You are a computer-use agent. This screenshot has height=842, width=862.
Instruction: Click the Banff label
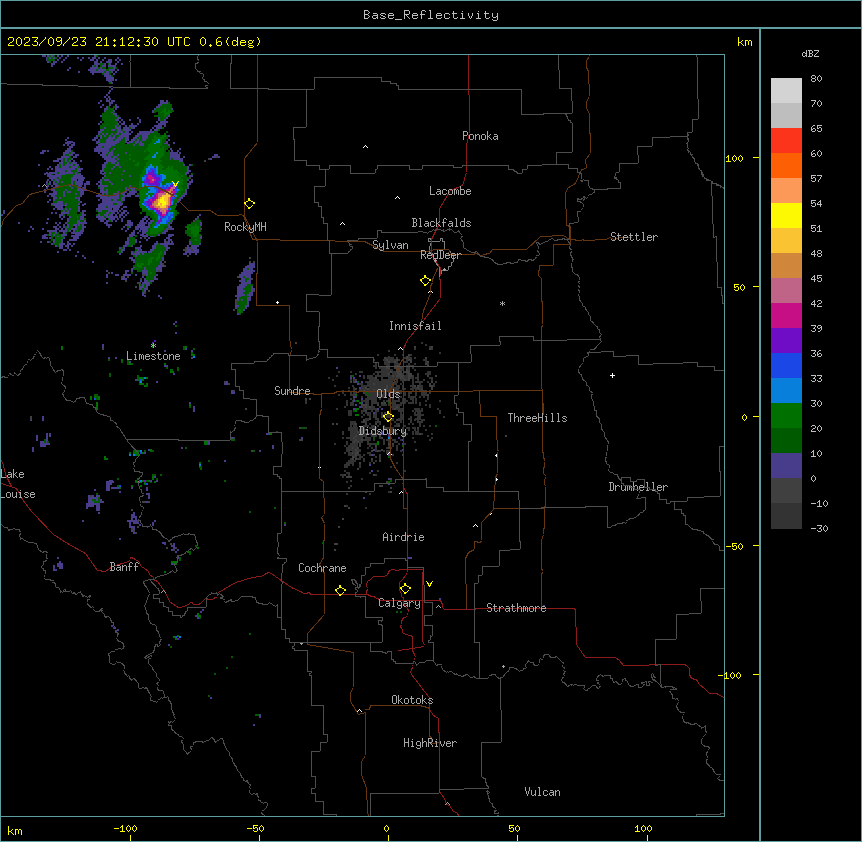[x=124, y=567]
